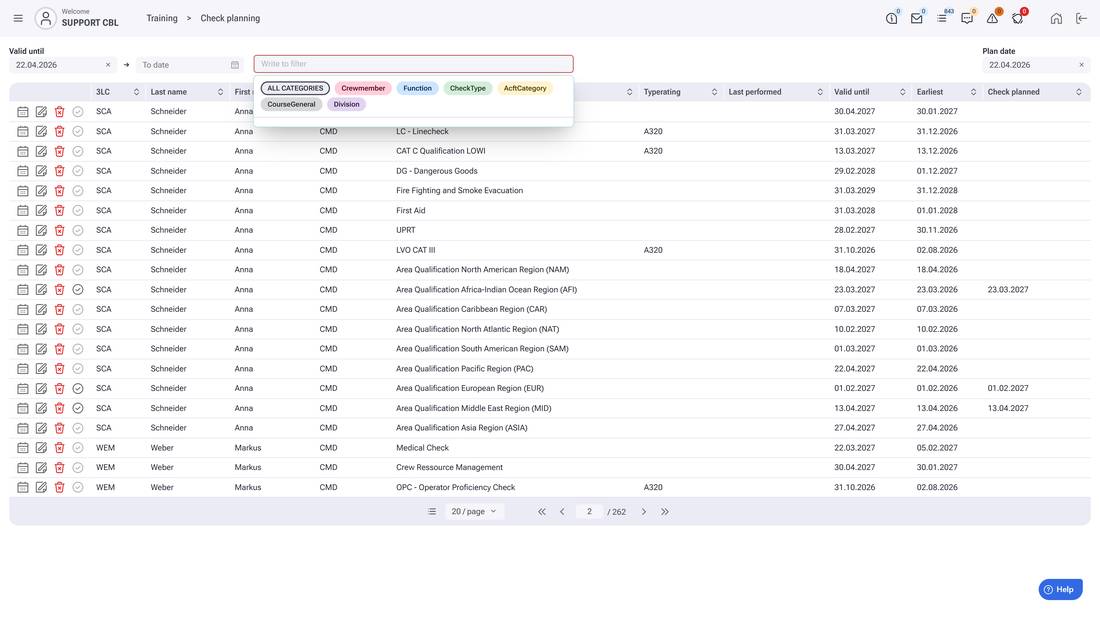Delete the Crew Ressource Management row
1100x619 pixels.
tap(60, 467)
